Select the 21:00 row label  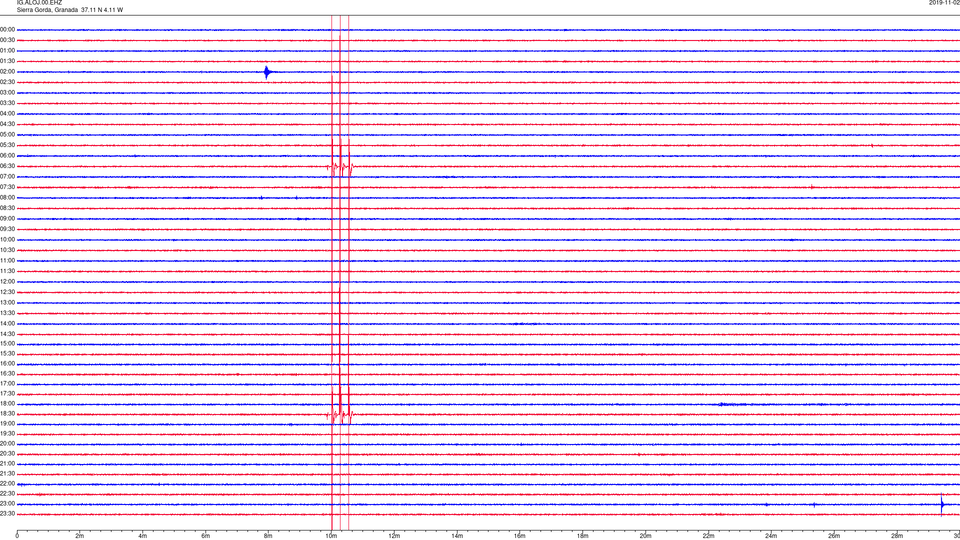pos(7,464)
